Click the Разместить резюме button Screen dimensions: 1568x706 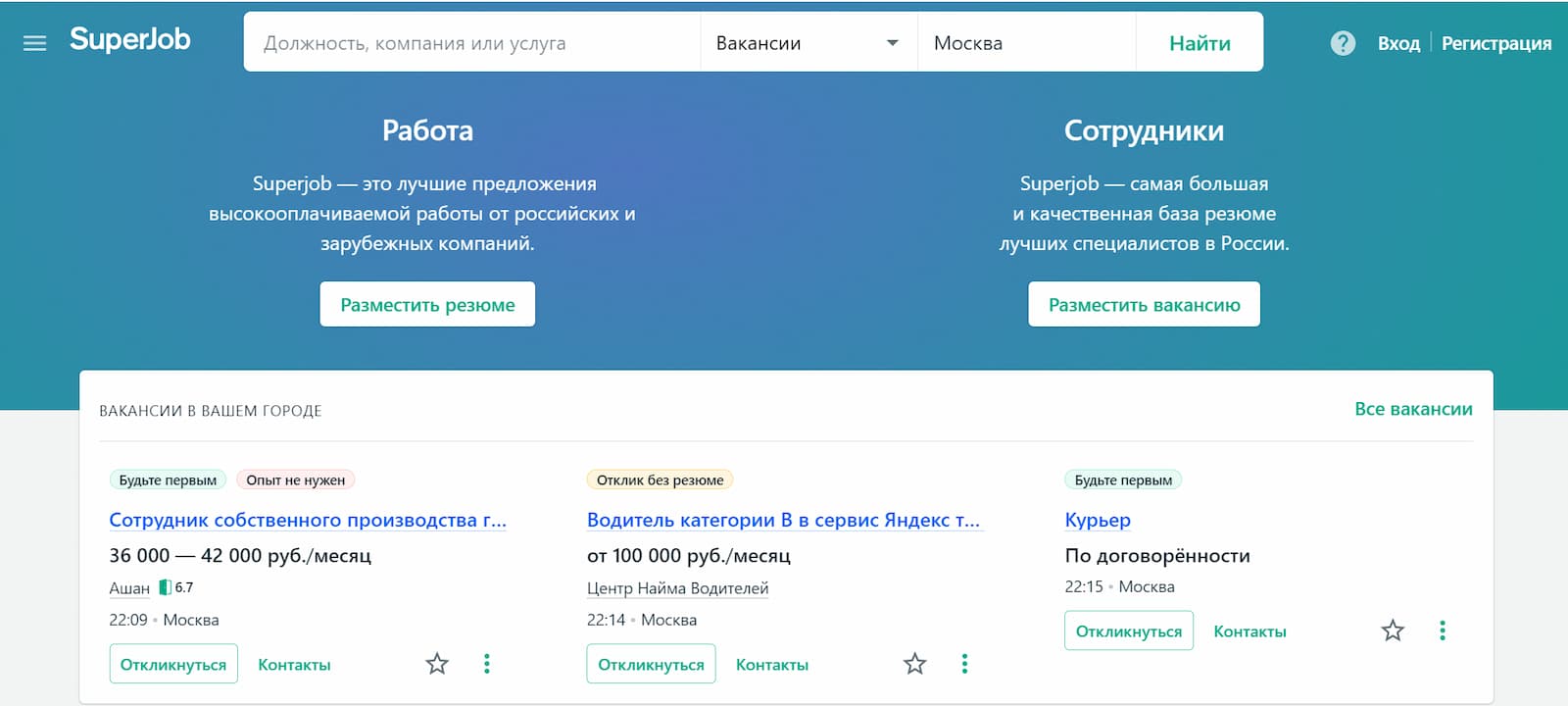pyautogui.click(x=427, y=304)
